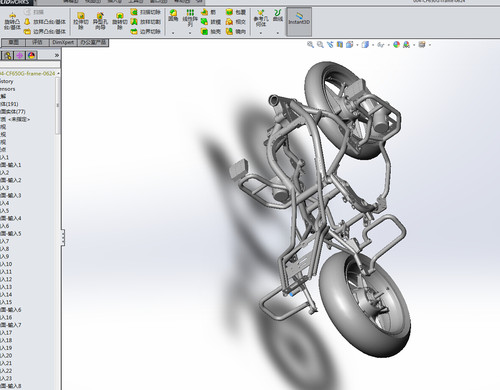500x390 pixels.
Task: Select the Revolved Cut (旋转切除) tool
Action: coord(120,21)
